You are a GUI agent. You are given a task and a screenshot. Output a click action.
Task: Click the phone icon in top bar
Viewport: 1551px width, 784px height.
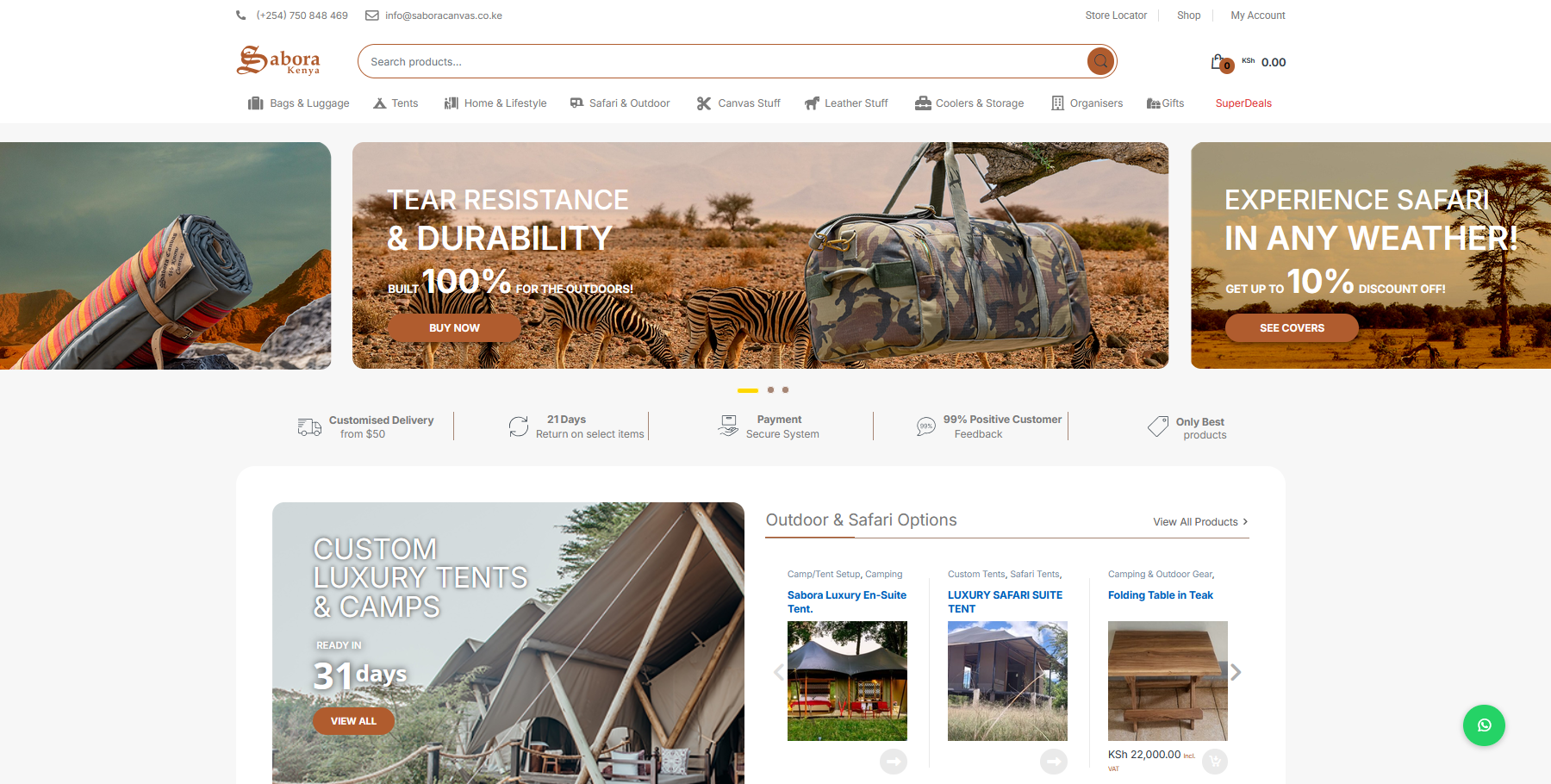241,16
